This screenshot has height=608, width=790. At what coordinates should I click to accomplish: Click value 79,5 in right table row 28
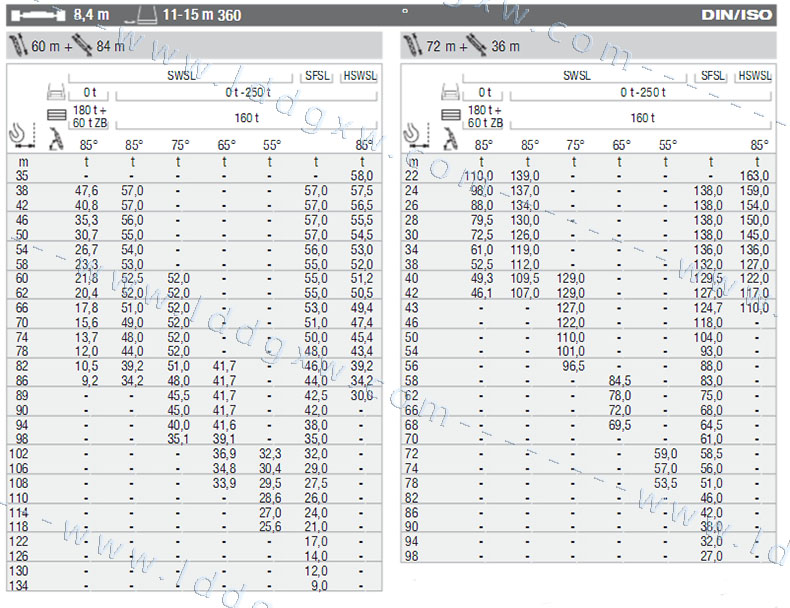coord(482,220)
